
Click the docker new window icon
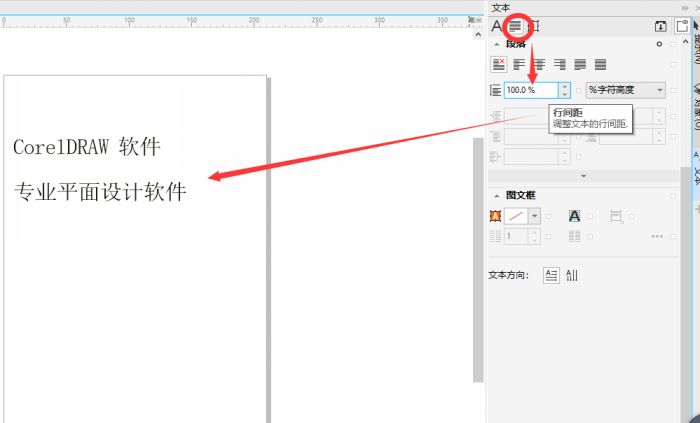(682, 27)
